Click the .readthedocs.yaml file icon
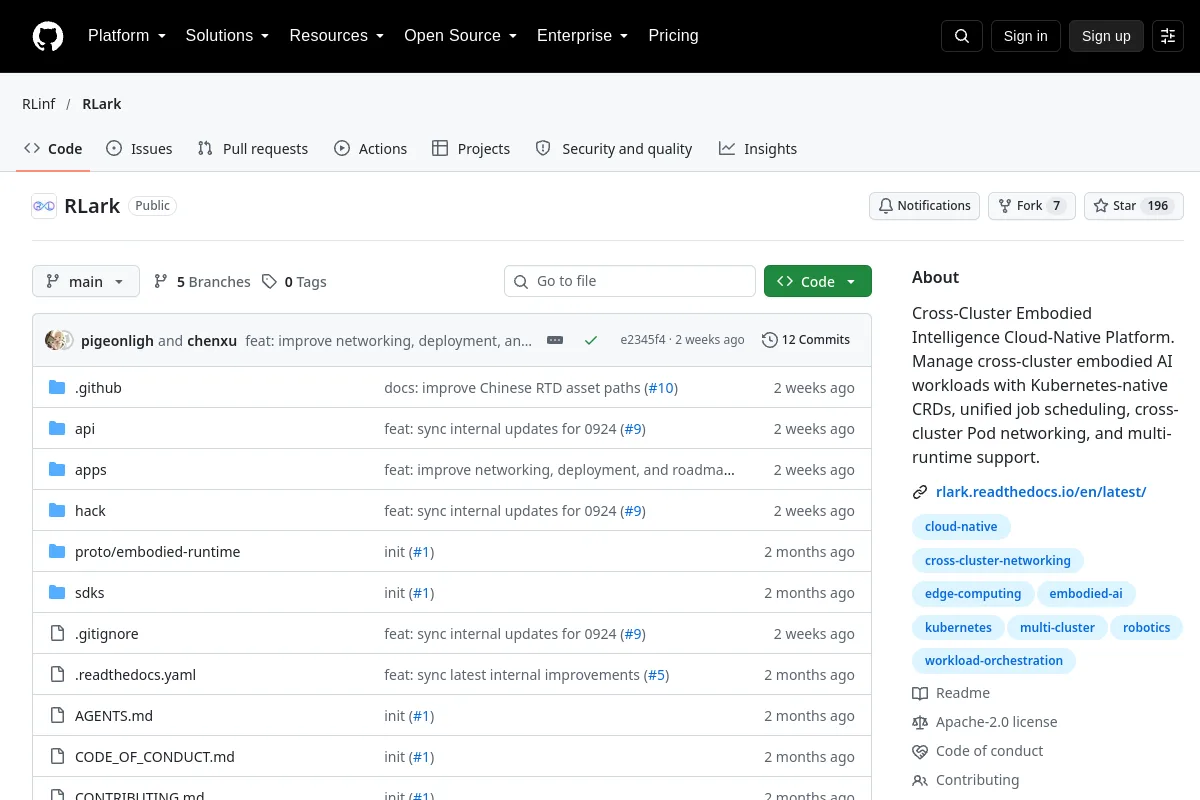The height and width of the screenshot is (800, 1200). [57, 675]
